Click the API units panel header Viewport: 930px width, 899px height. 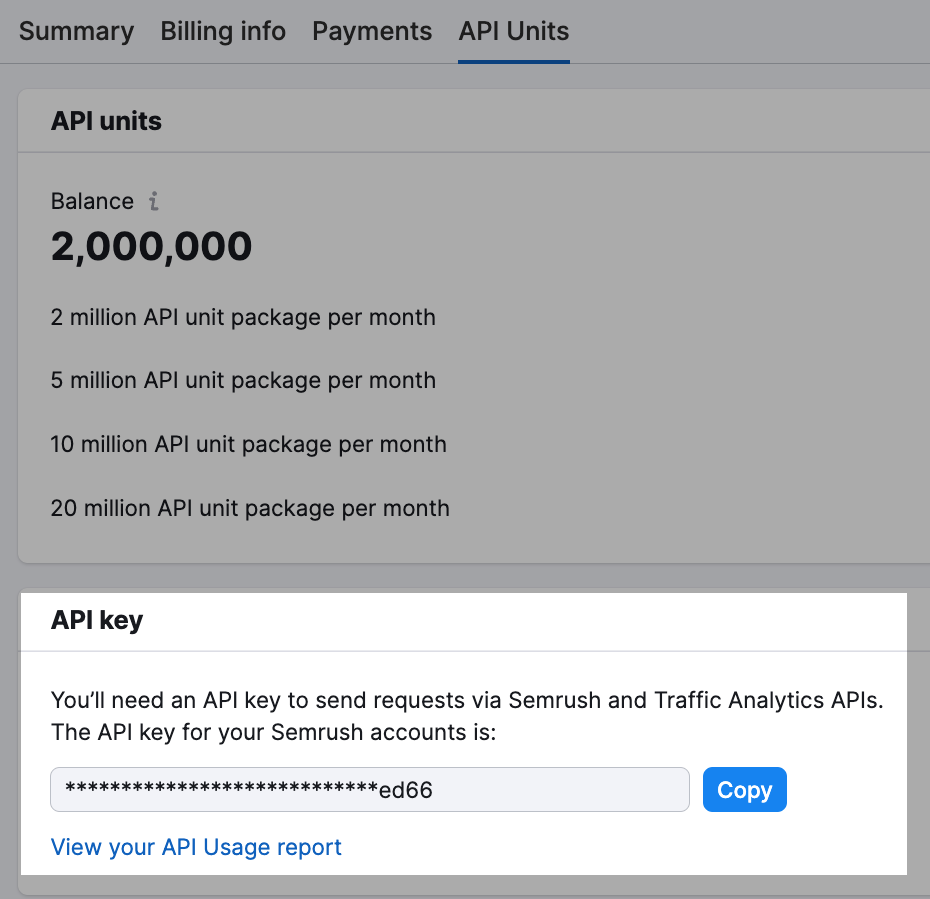(x=106, y=120)
